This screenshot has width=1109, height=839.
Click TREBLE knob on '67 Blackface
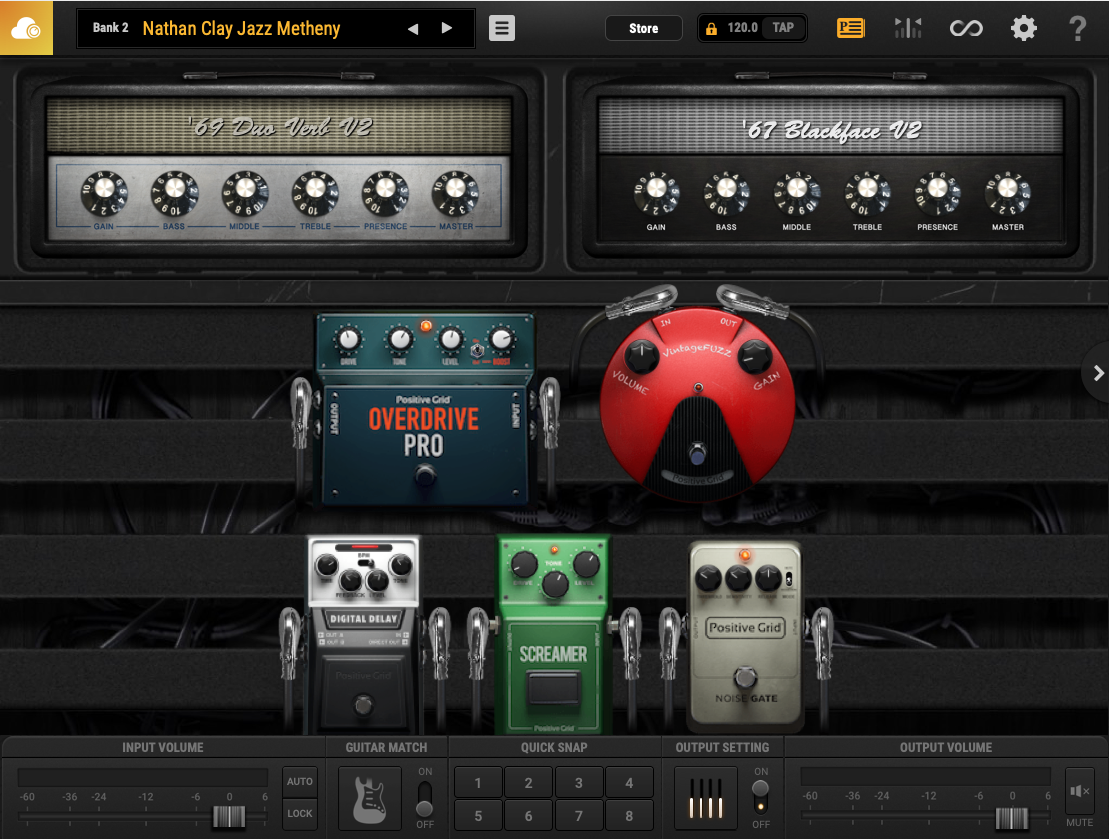(867, 192)
